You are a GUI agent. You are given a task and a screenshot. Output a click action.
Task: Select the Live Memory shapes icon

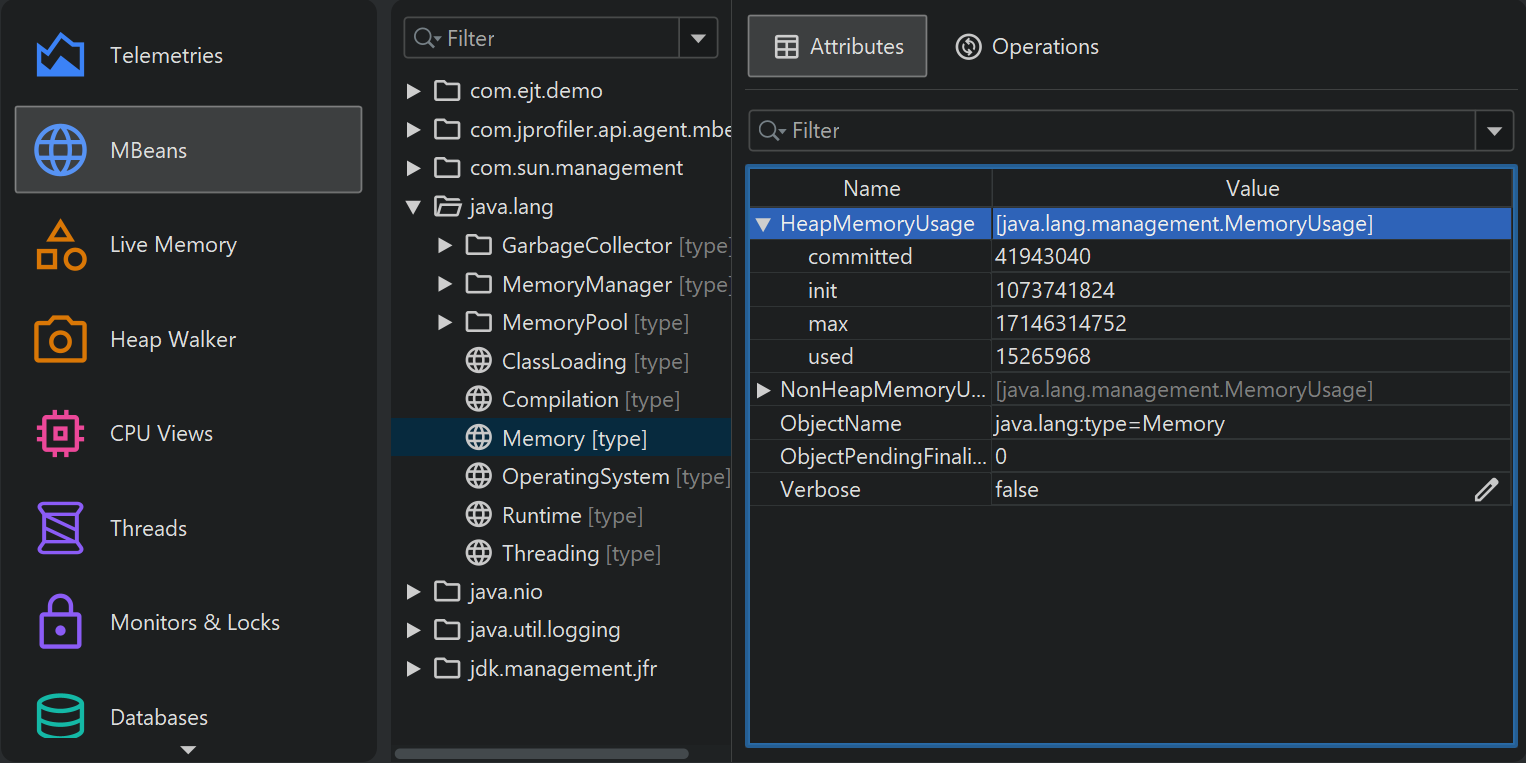(60, 245)
